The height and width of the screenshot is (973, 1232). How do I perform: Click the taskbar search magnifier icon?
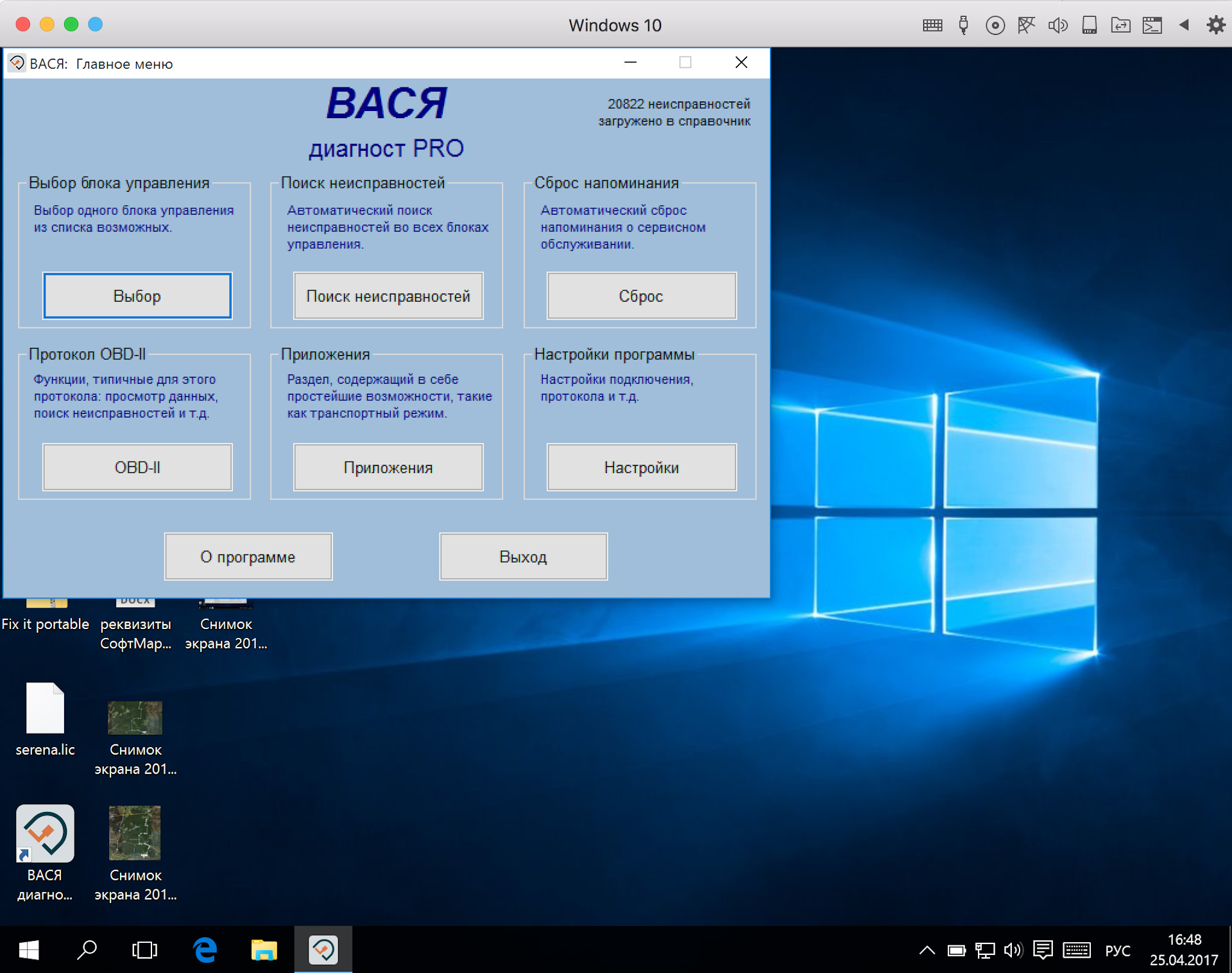(x=87, y=950)
